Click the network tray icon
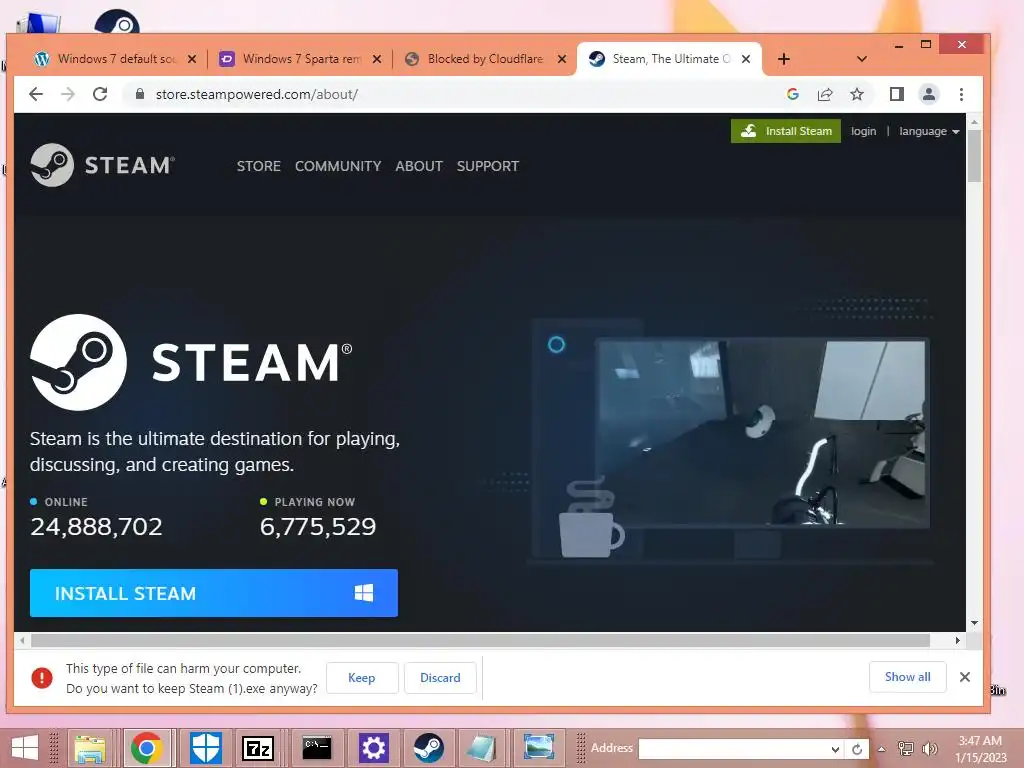 (905, 748)
